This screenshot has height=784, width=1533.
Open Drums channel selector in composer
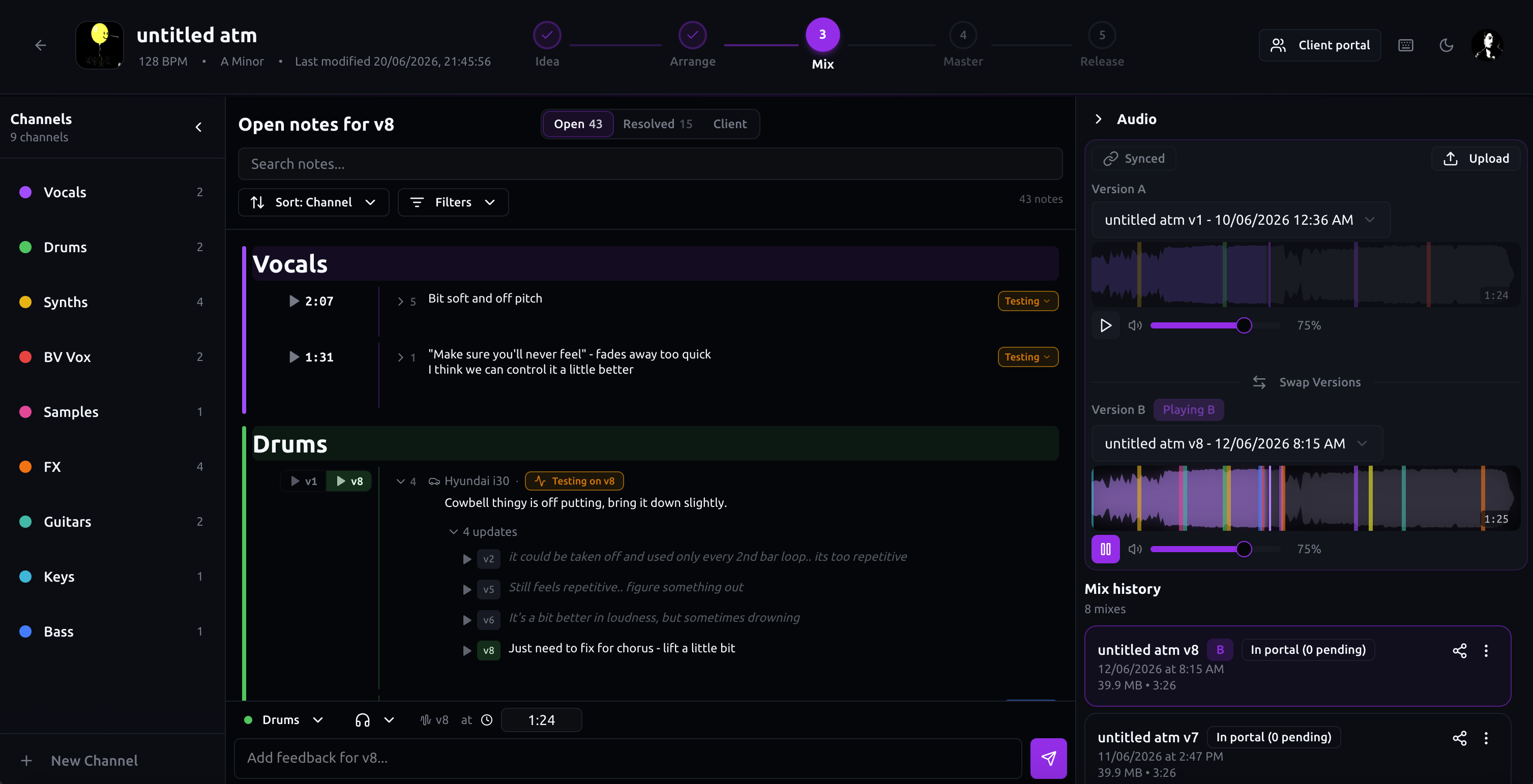tap(284, 720)
